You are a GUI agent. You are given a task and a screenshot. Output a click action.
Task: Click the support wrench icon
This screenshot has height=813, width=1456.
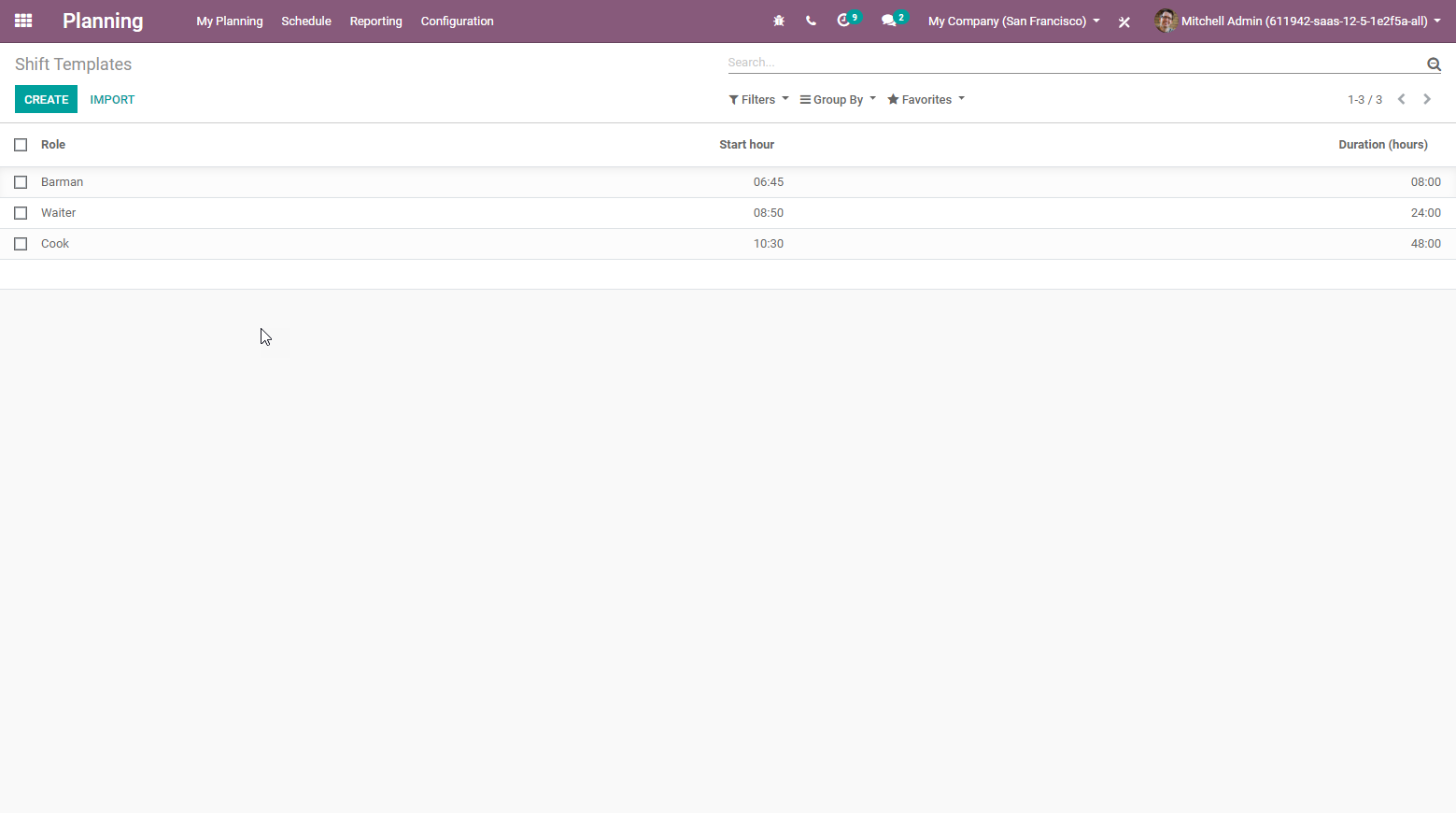pos(1124,21)
